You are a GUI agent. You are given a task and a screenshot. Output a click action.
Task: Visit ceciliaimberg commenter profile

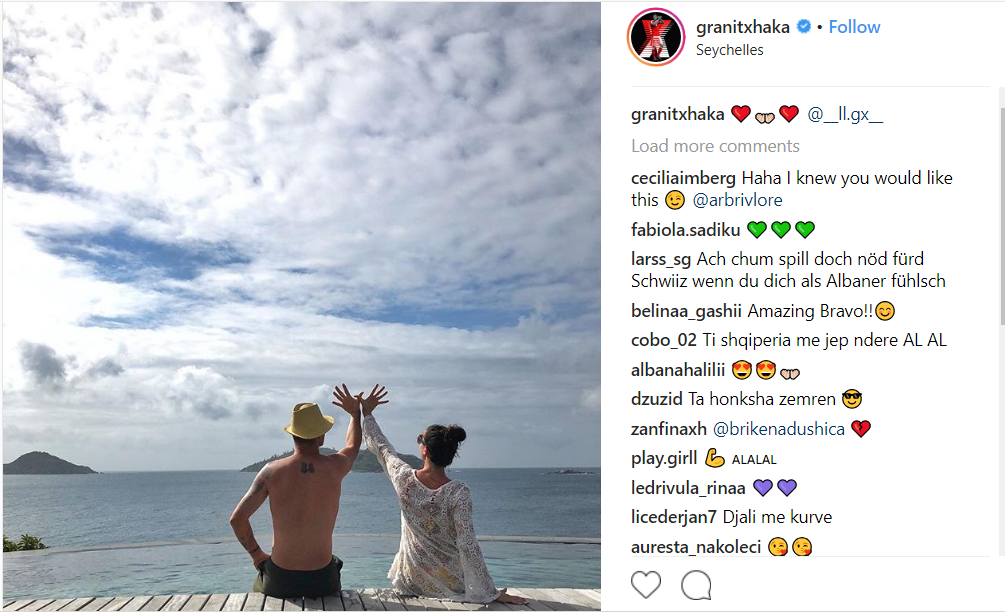coord(683,178)
